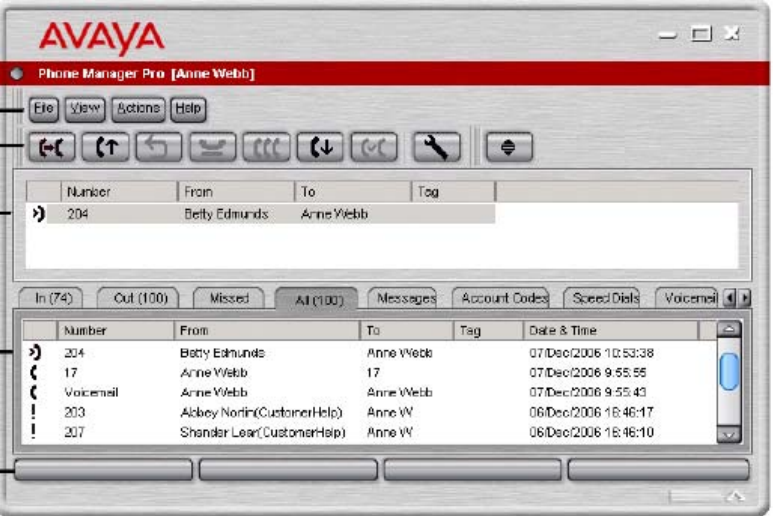Select the Abbey Nortin(CustomerHelp) history entry
This screenshot has height=516, width=773.
pyautogui.click(x=370, y=412)
